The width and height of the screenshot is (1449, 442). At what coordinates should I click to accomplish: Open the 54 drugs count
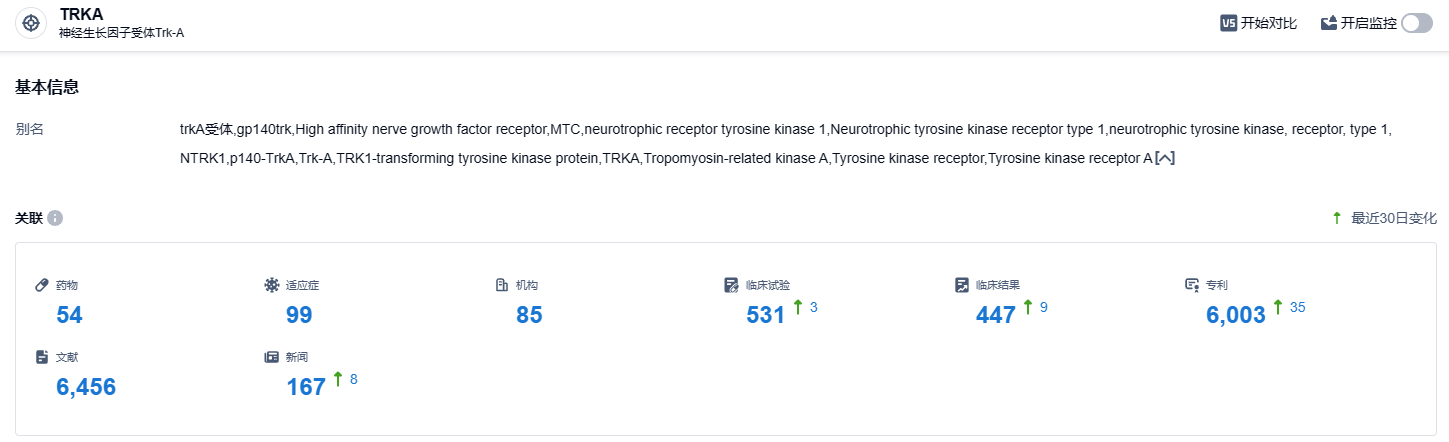point(69,315)
